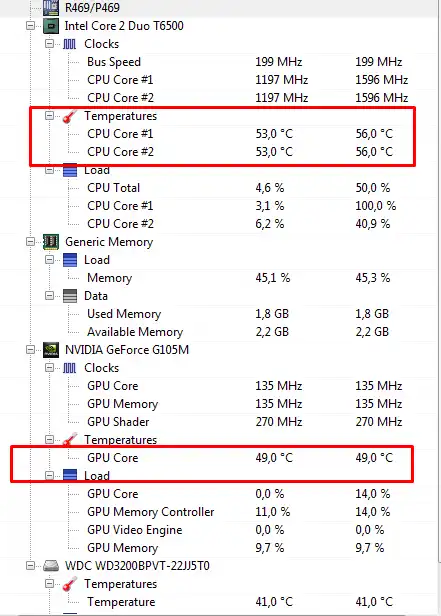Click the Generic Memory chip icon
The width and height of the screenshot is (441, 616).
pyautogui.click(x=51, y=242)
